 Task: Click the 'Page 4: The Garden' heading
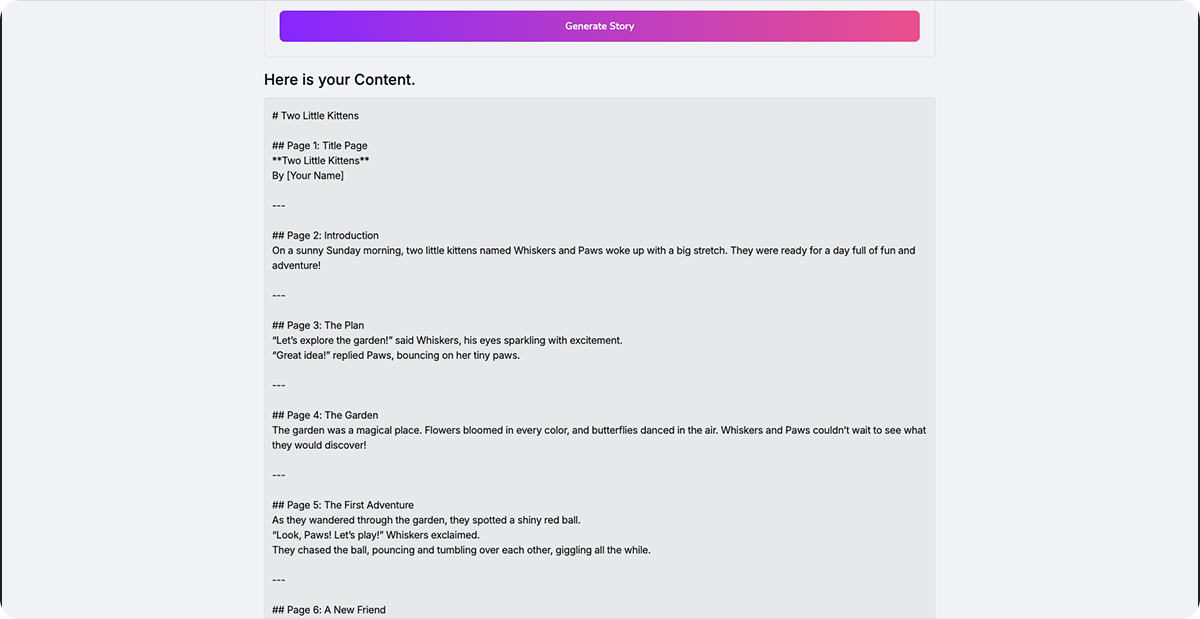(324, 416)
